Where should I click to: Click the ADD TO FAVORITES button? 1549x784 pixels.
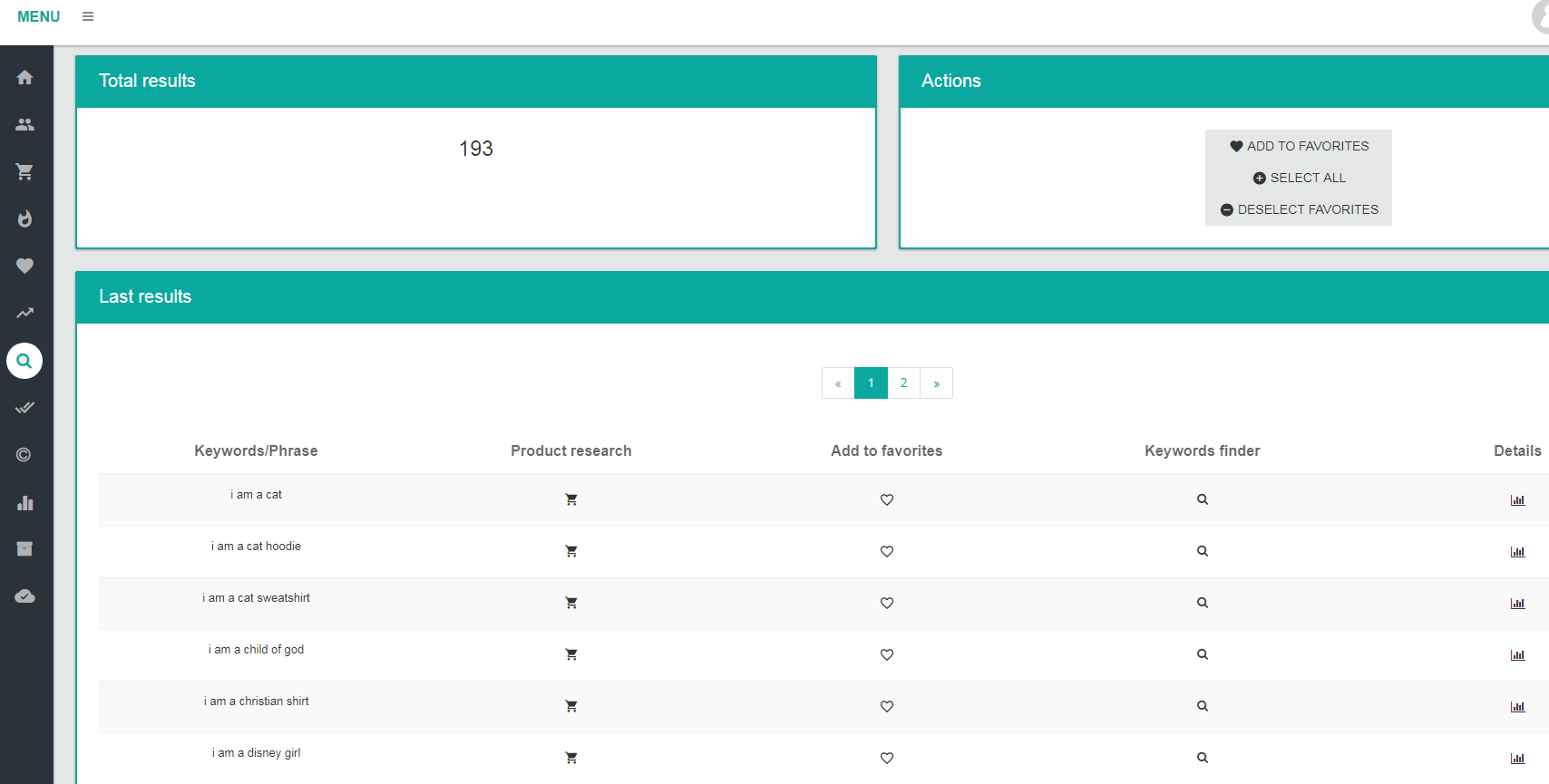click(x=1299, y=146)
